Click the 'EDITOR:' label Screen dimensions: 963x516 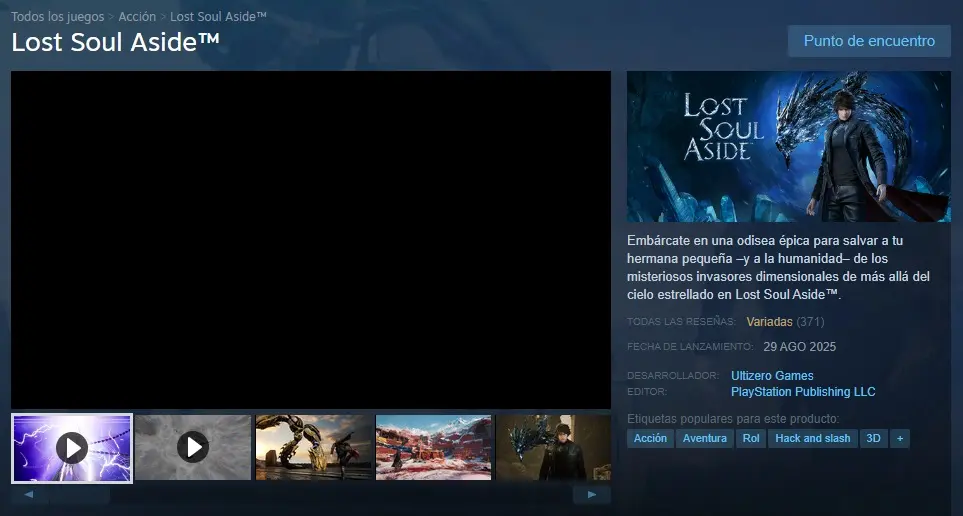[x=647, y=391]
